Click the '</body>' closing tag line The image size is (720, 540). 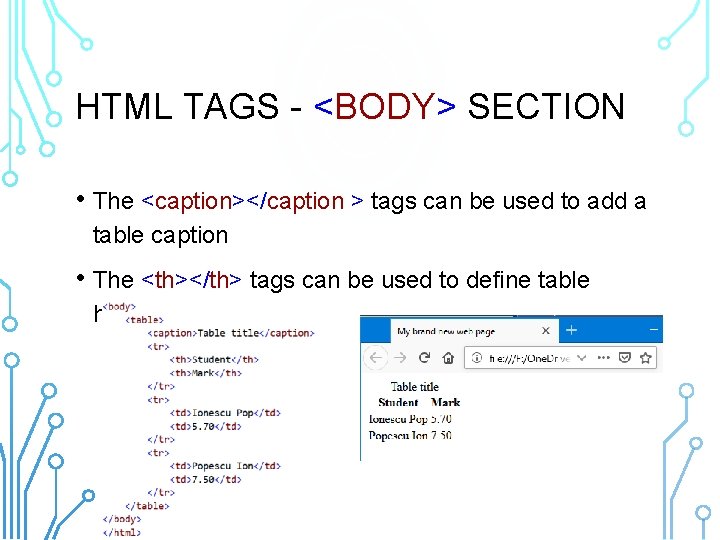coord(122,519)
